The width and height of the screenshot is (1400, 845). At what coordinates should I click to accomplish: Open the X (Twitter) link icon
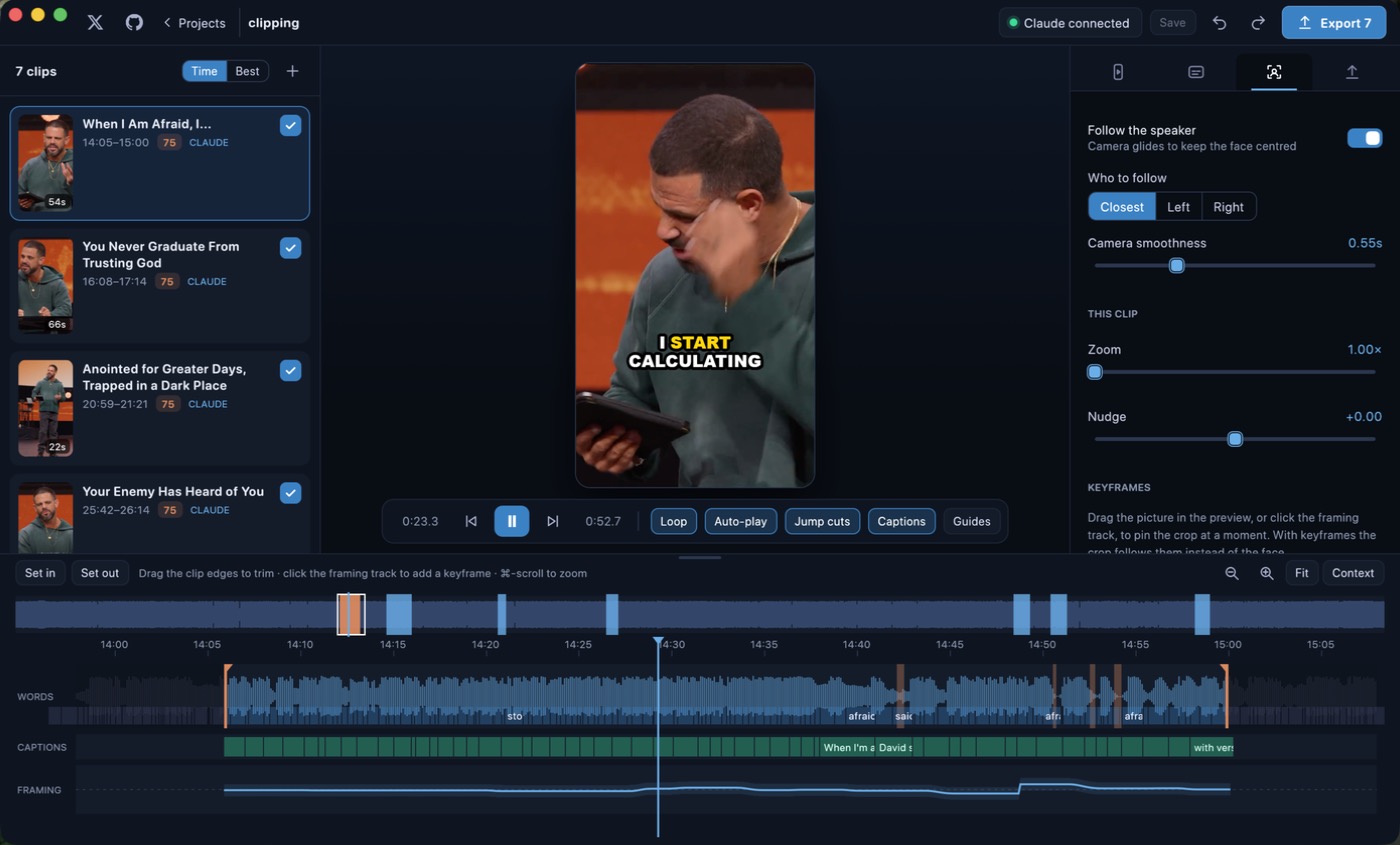[95, 22]
